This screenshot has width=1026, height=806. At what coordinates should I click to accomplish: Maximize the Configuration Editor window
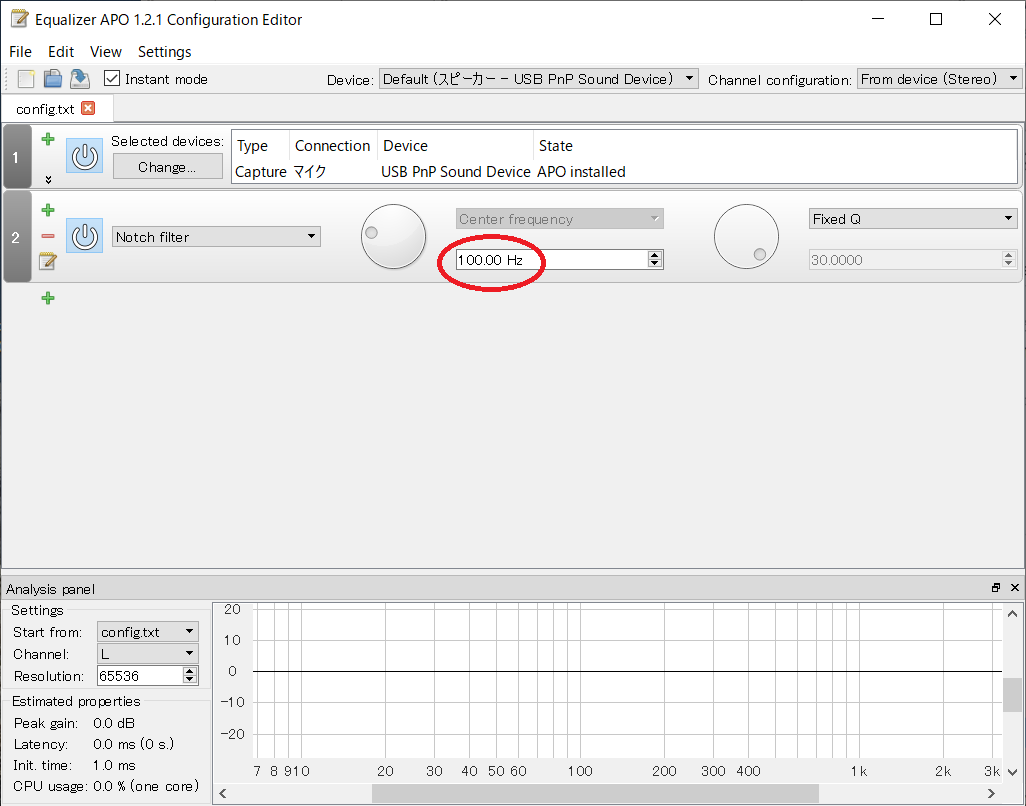coord(936,19)
